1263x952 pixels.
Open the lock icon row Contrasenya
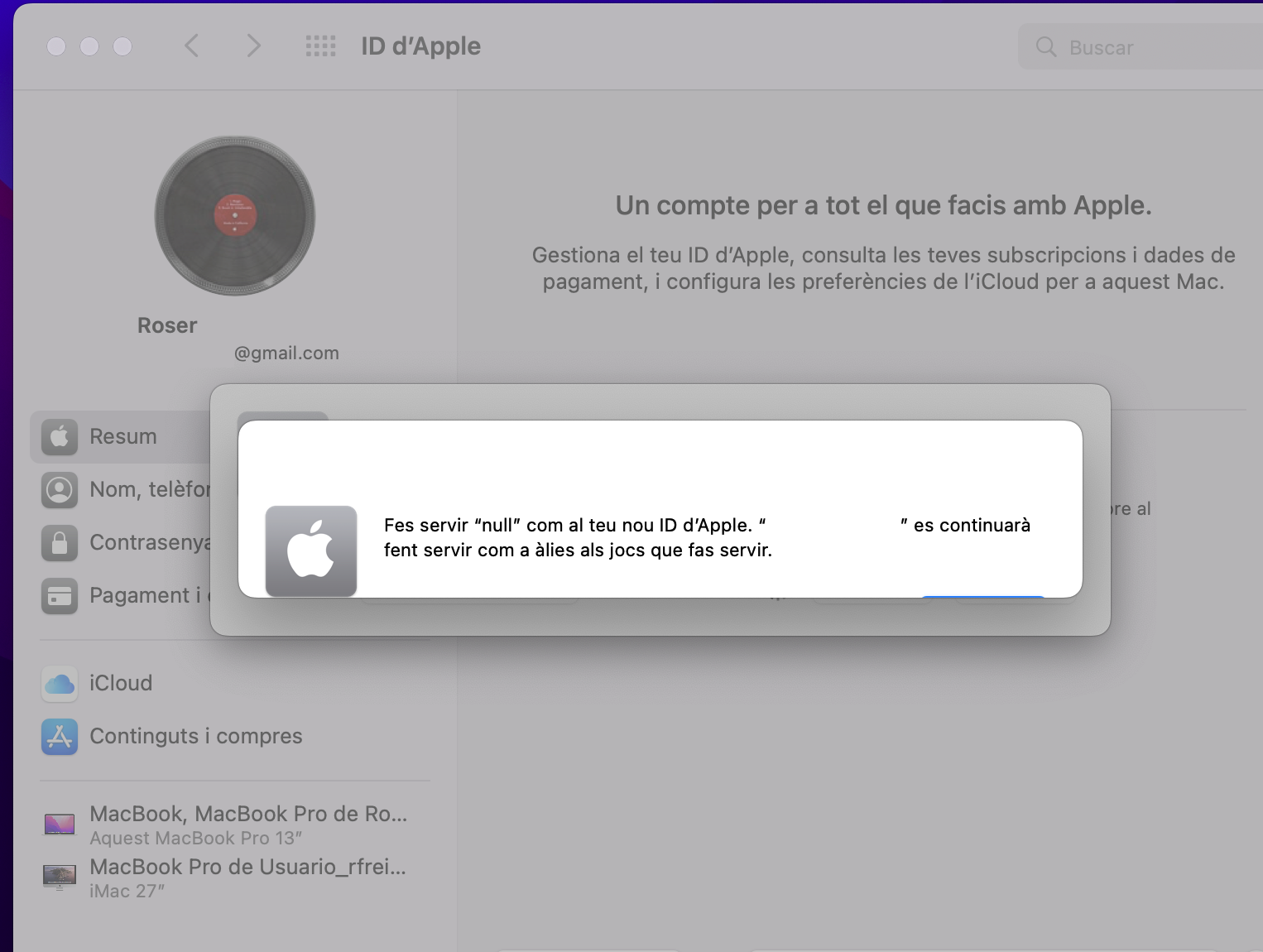click(126, 542)
